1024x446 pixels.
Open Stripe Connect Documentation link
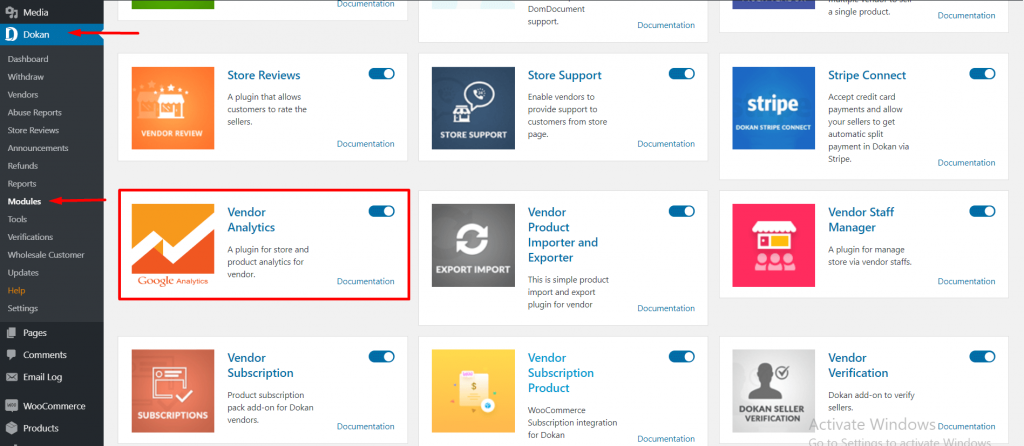967,163
